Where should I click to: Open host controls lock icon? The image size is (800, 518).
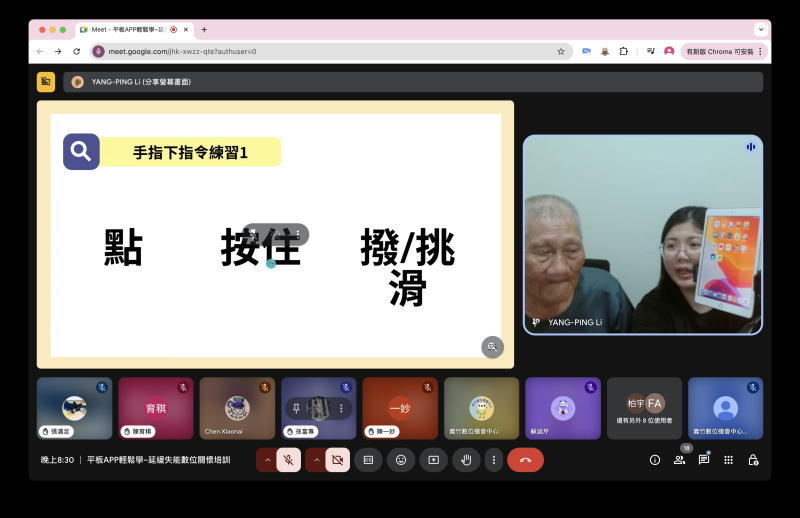[x=753, y=460]
